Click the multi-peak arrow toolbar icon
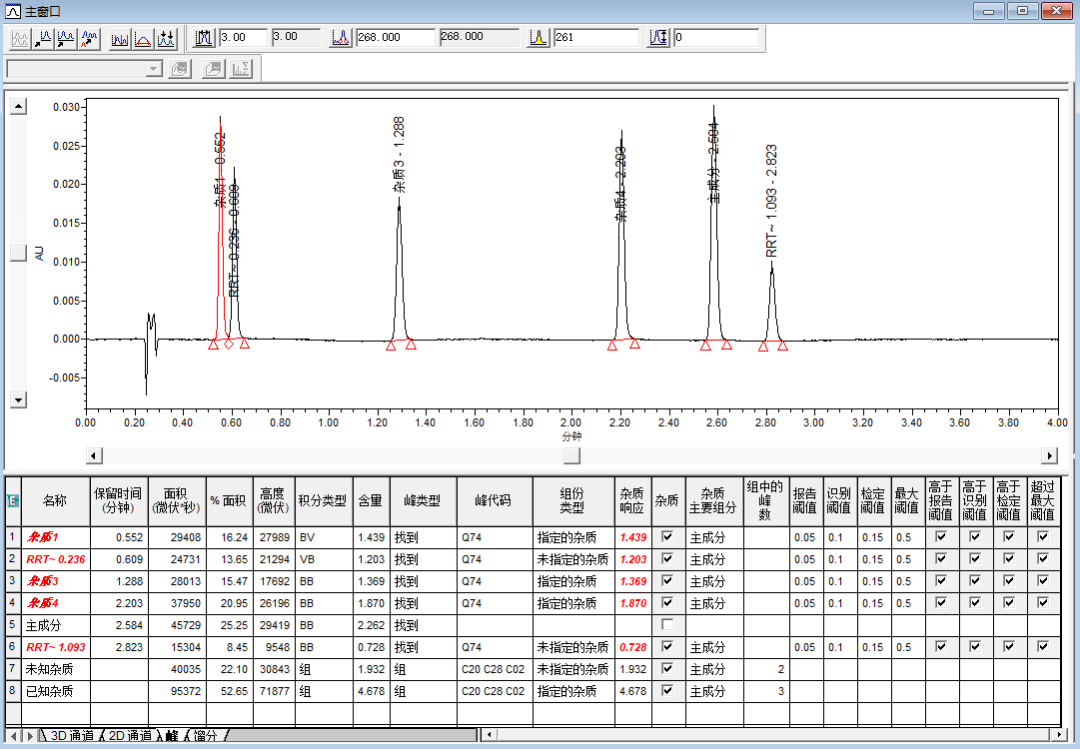This screenshot has width=1080, height=749. [x=65, y=39]
